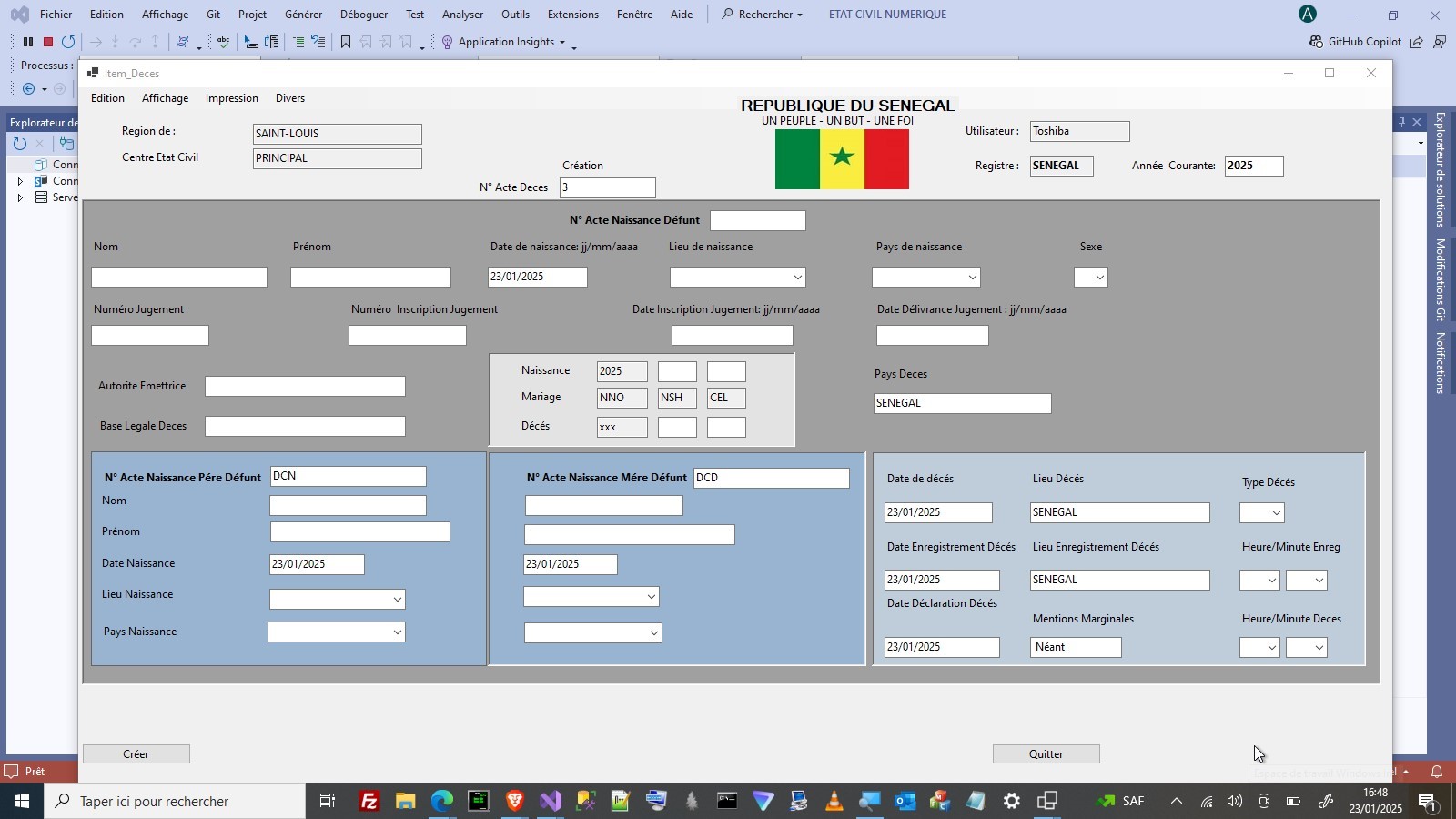This screenshot has height=819, width=1456.
Task: Open the feedback icon at toolbar's far right
Action: tap(1440, 42)
